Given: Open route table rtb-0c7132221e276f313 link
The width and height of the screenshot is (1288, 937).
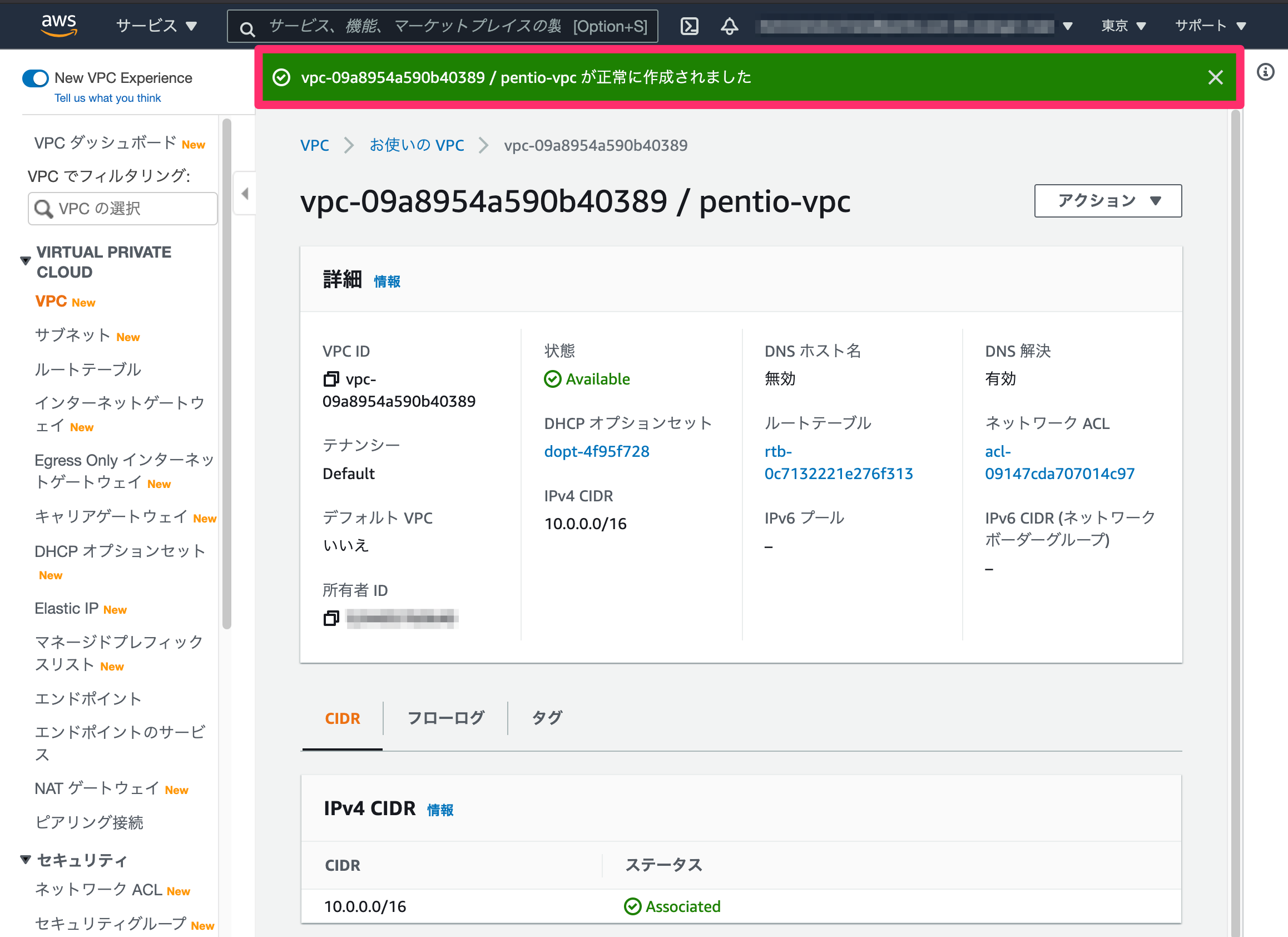Looking at the screenshot, I should (x=838, y=462).
